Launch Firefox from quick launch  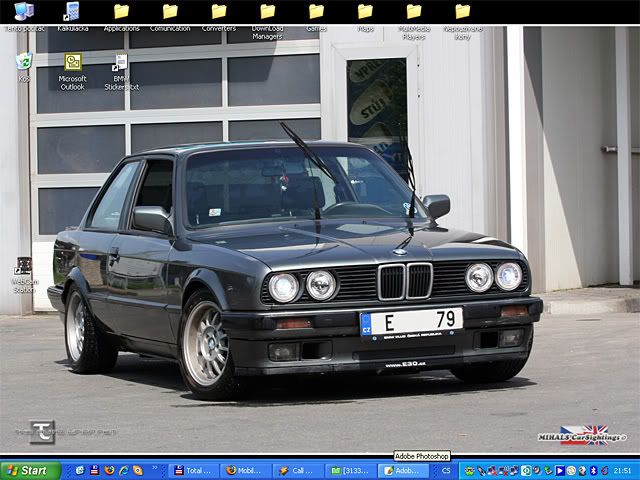click(x=109, y=471)
